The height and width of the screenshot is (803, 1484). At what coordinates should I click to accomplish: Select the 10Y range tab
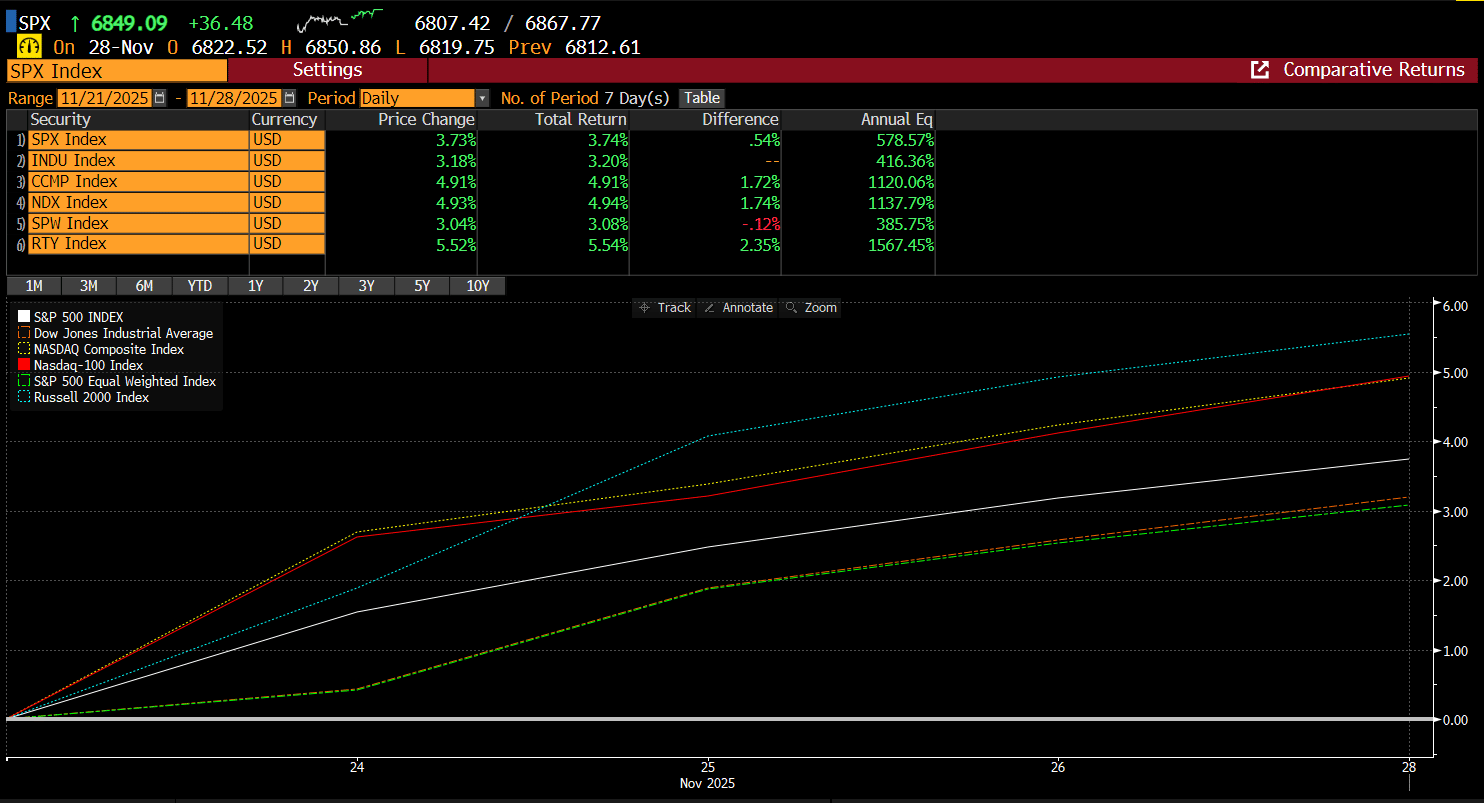478,286
